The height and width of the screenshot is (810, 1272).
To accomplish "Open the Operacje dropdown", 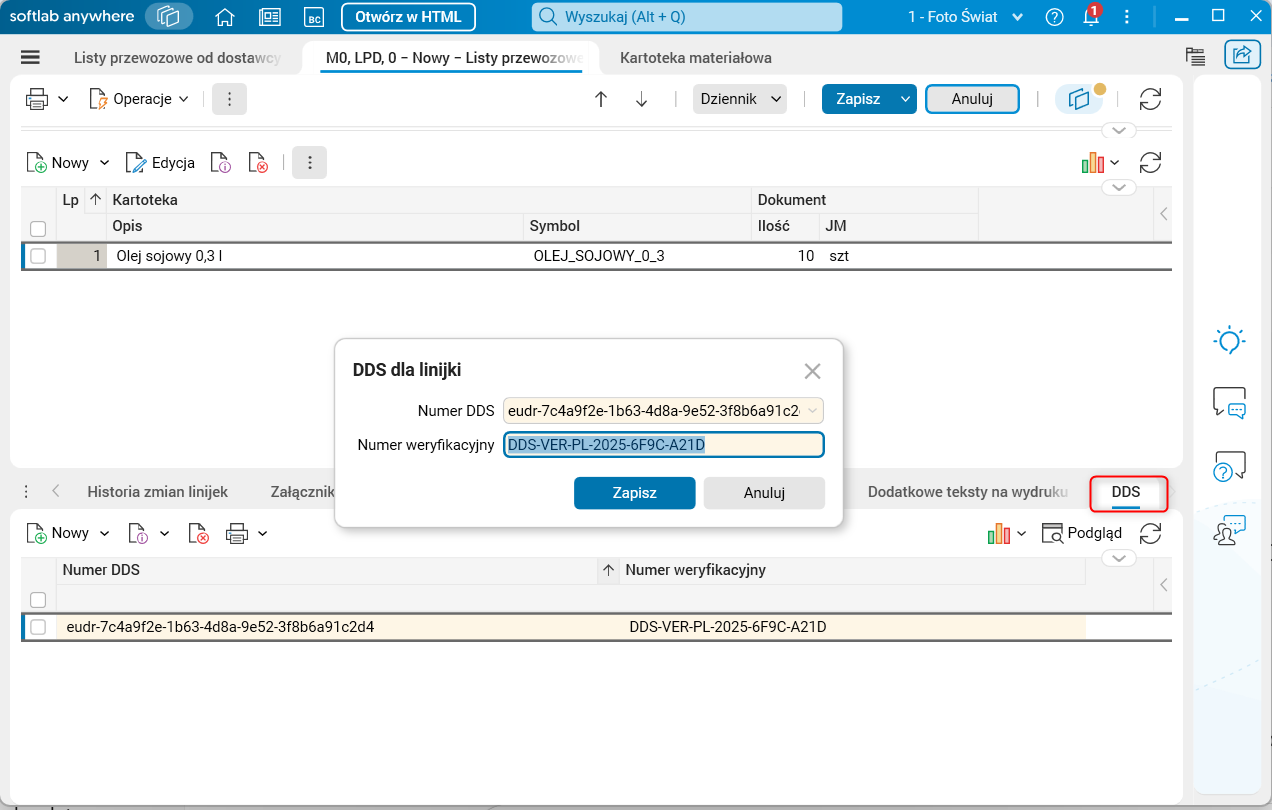I will [x=139, y=99].
